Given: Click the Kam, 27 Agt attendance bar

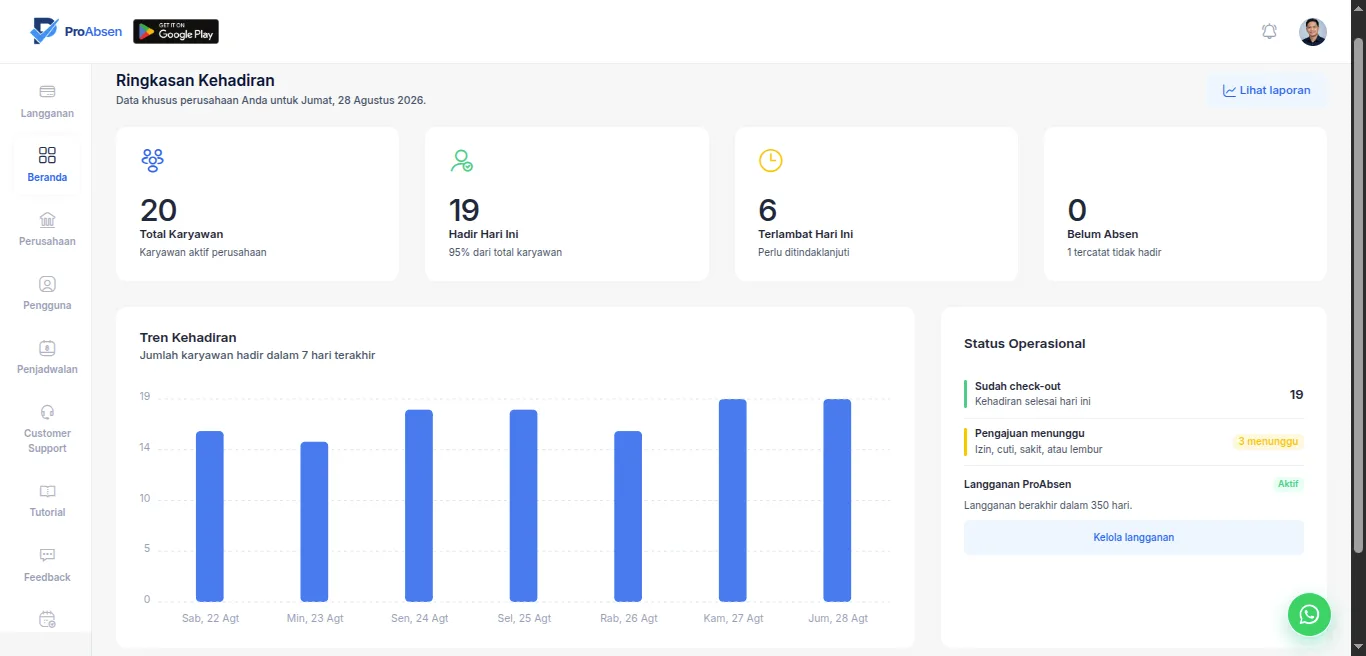Looking at the screenshot, I should [x=733, y=500].
